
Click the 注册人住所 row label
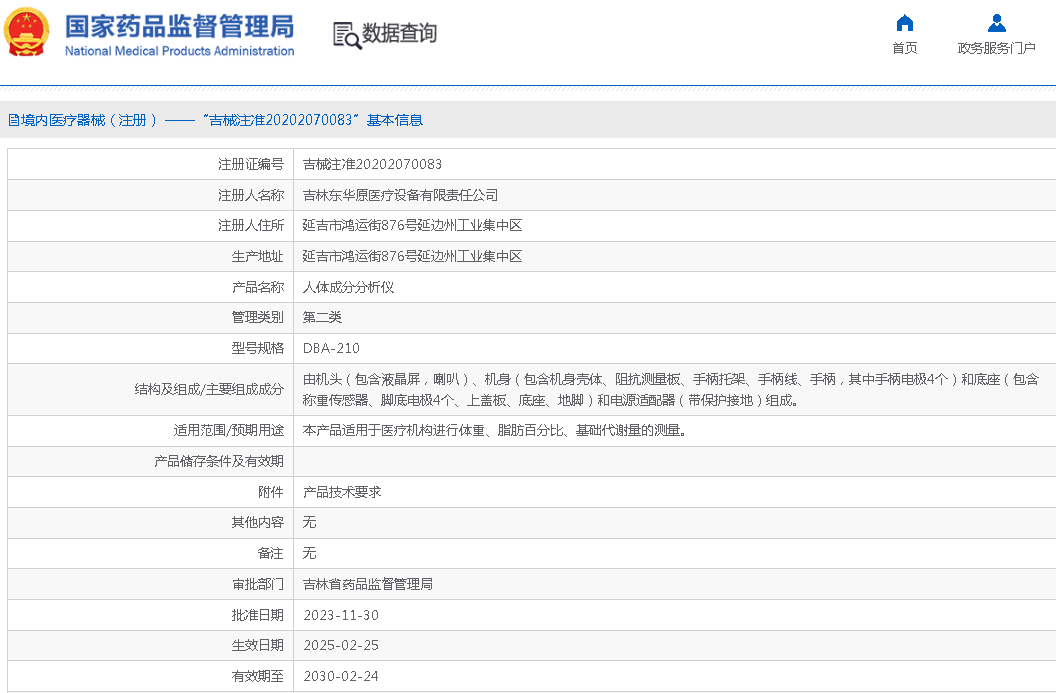[251, 226]
